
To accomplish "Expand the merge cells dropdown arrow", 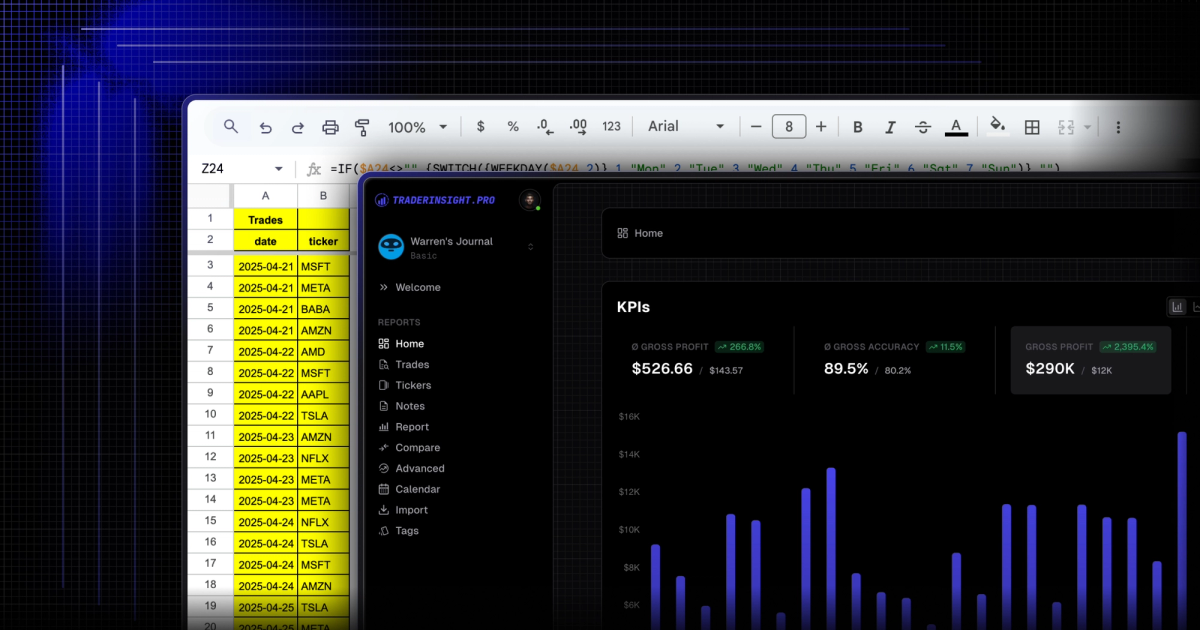I will click(x=1087, y=127).
